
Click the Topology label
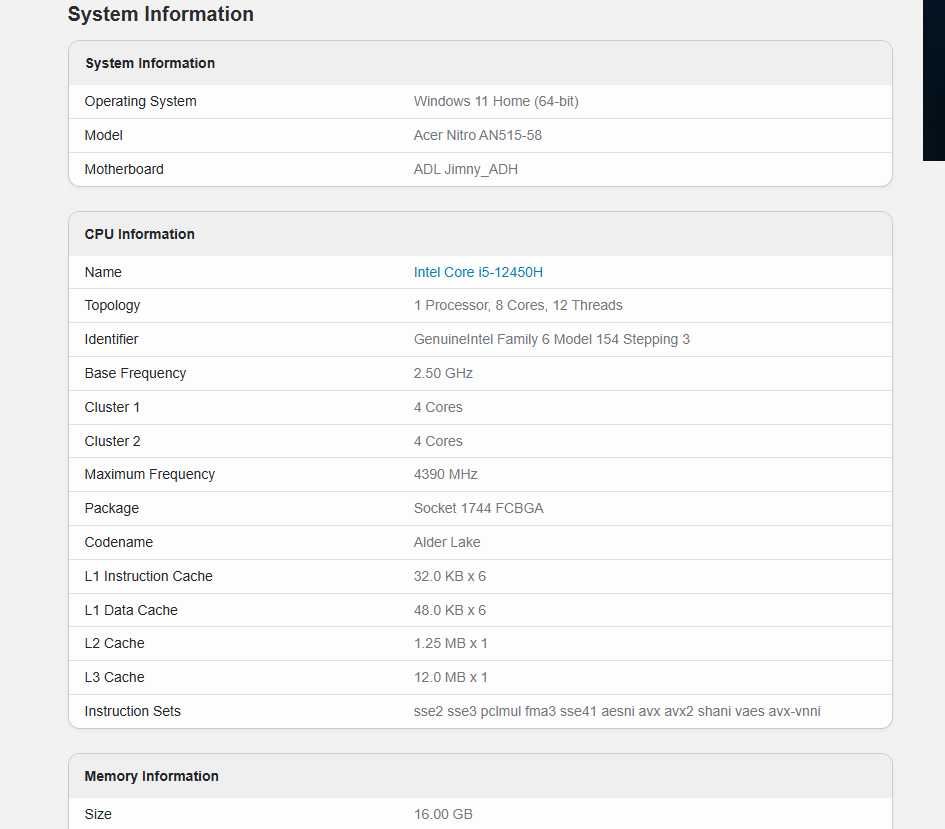coord(112,305)
